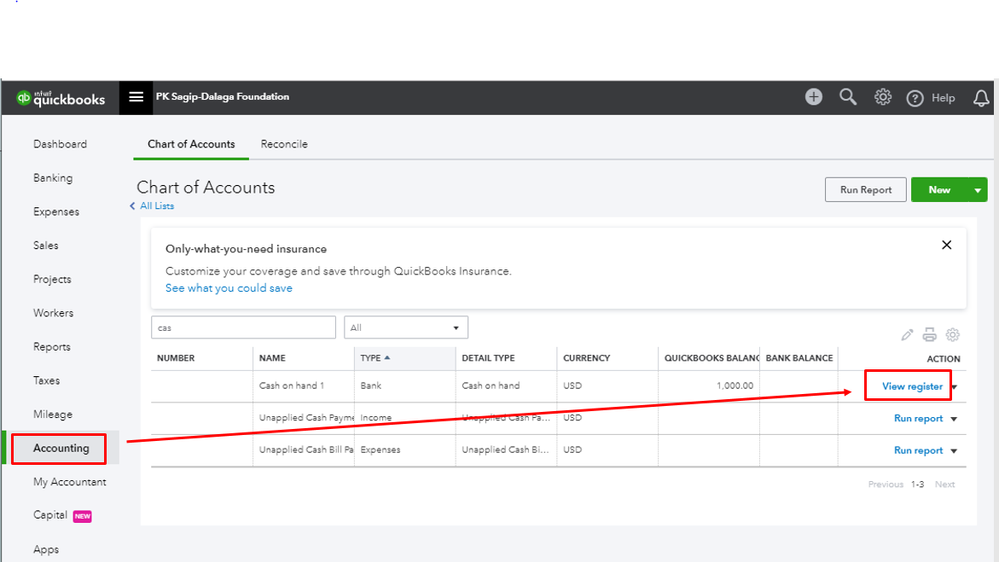Viewport: 999px width, 562px height.
Task: Click the Help question mark icon
Action: point(915,98)
